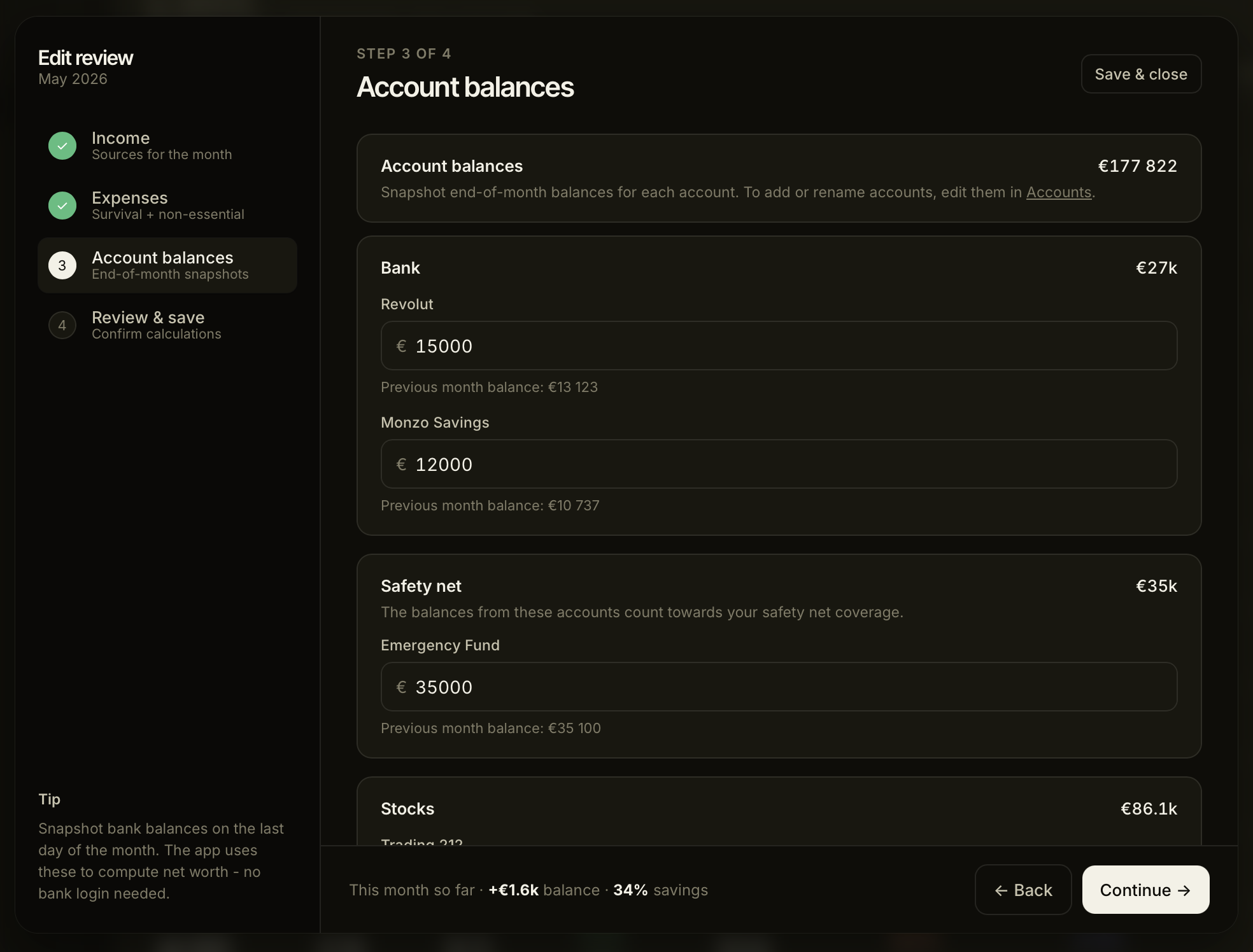1253x952 pixels.
Task: Click the Back button
Action: tap(1023, 890)
